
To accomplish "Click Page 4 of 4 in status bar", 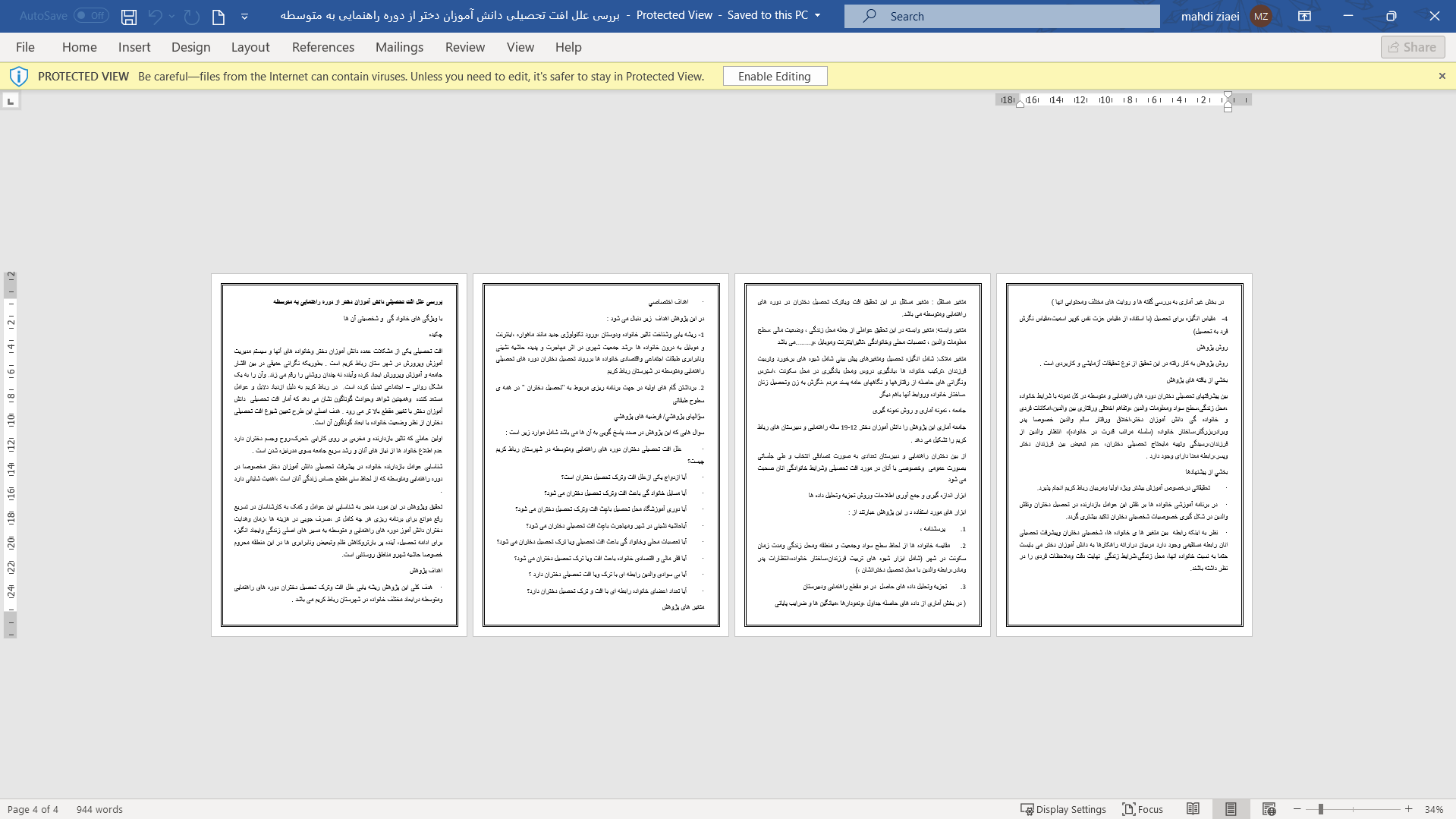I will point(33,809).
